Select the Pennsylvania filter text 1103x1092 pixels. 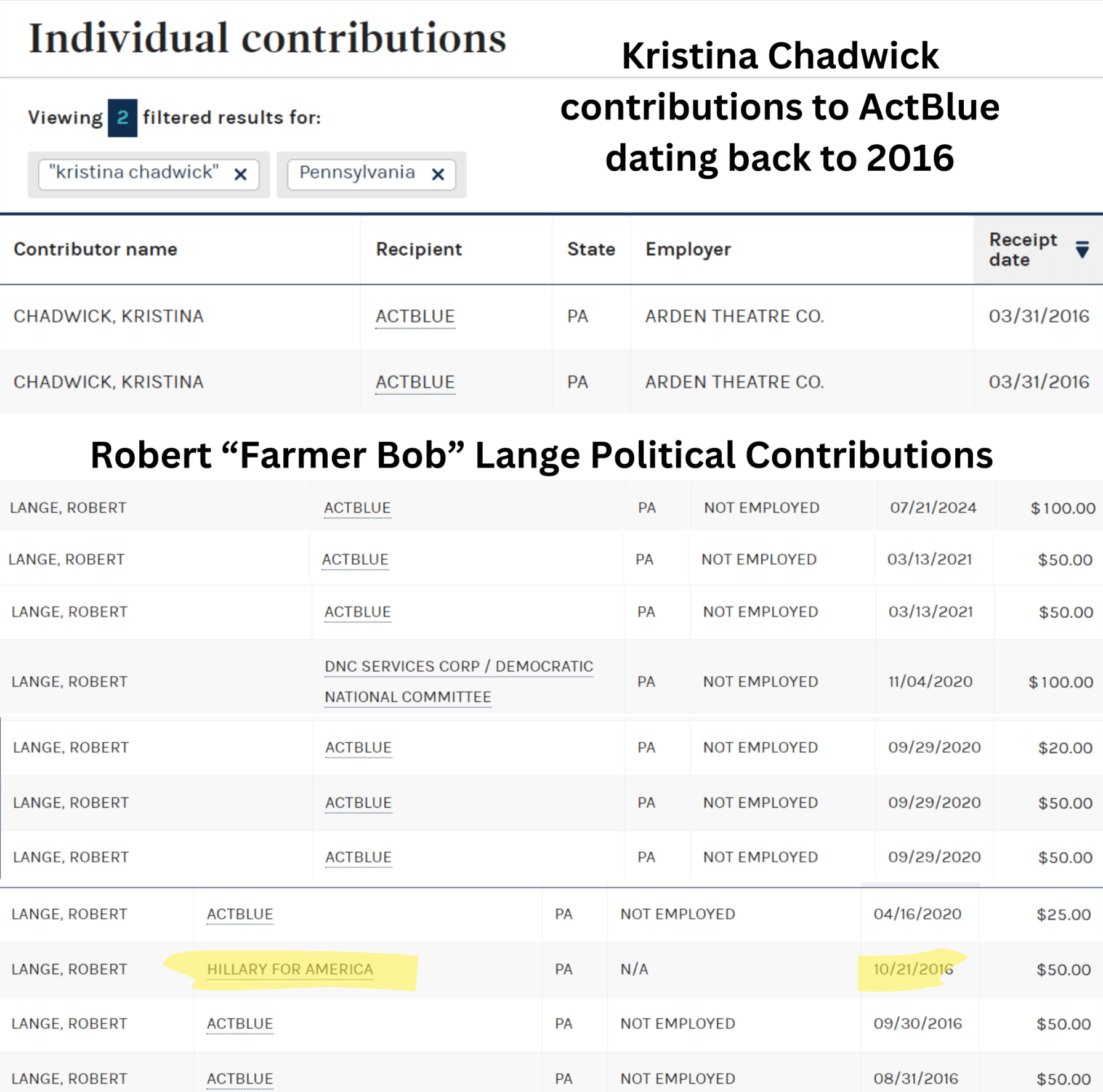357,172
